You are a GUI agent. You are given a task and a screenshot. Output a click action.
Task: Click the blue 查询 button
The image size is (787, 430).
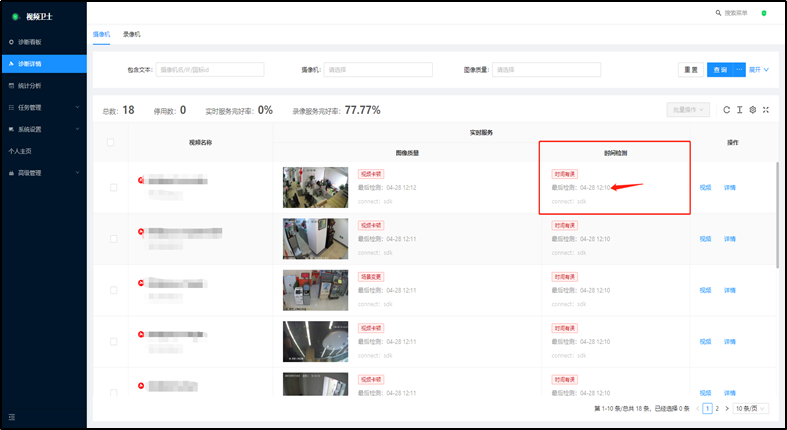pos(720,70)
